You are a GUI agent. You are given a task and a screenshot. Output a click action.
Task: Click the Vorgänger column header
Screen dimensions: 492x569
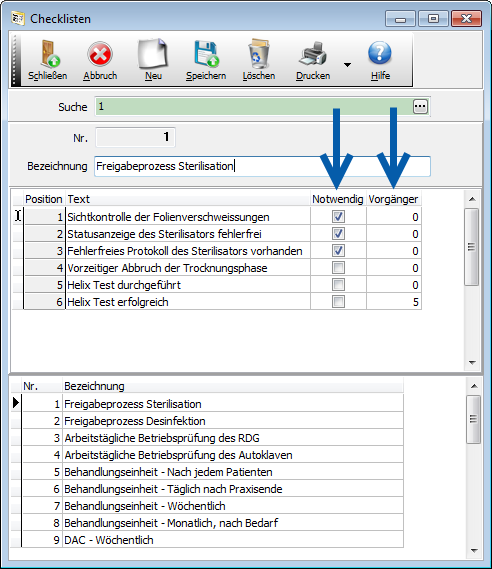(x=393, y=199)
